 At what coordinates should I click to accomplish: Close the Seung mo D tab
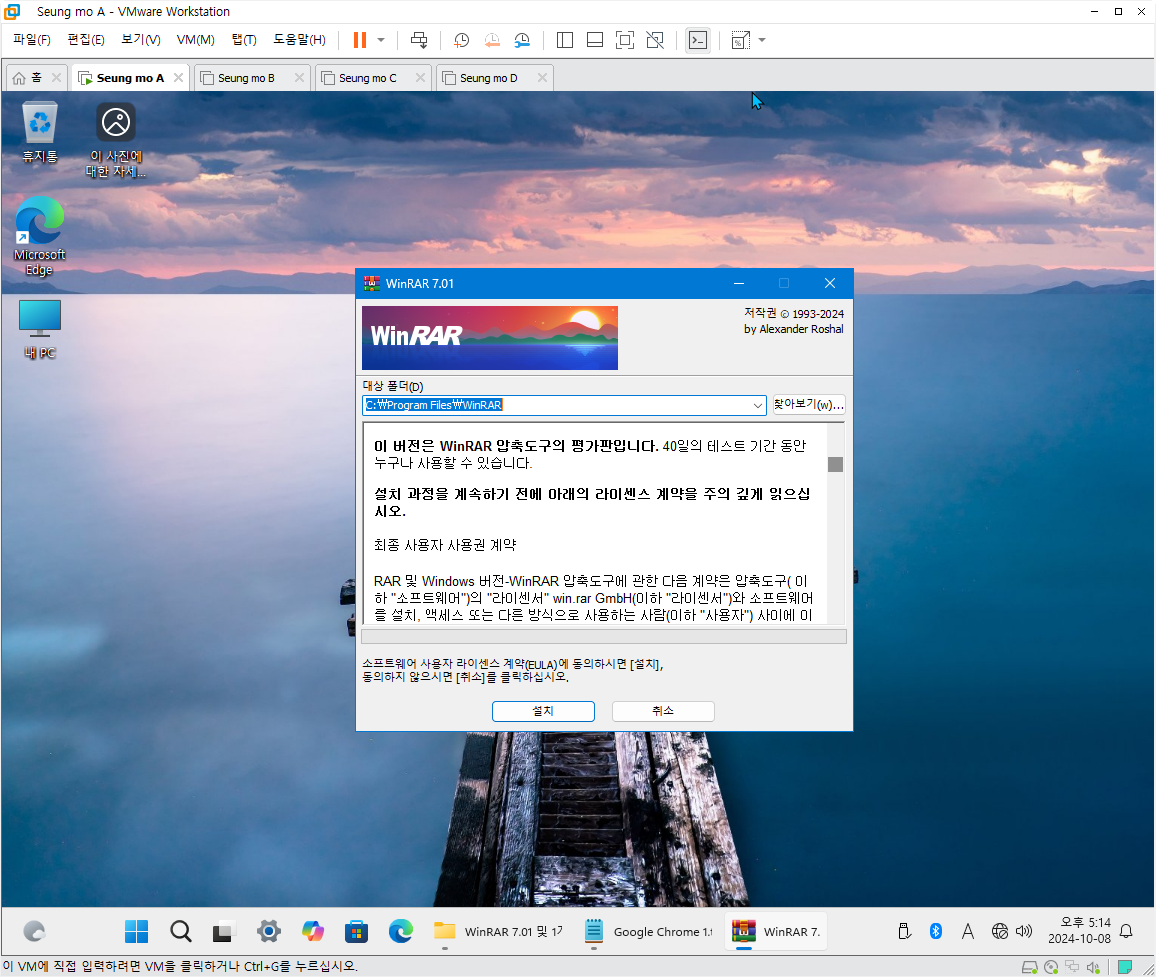click(x=543, y=77)
